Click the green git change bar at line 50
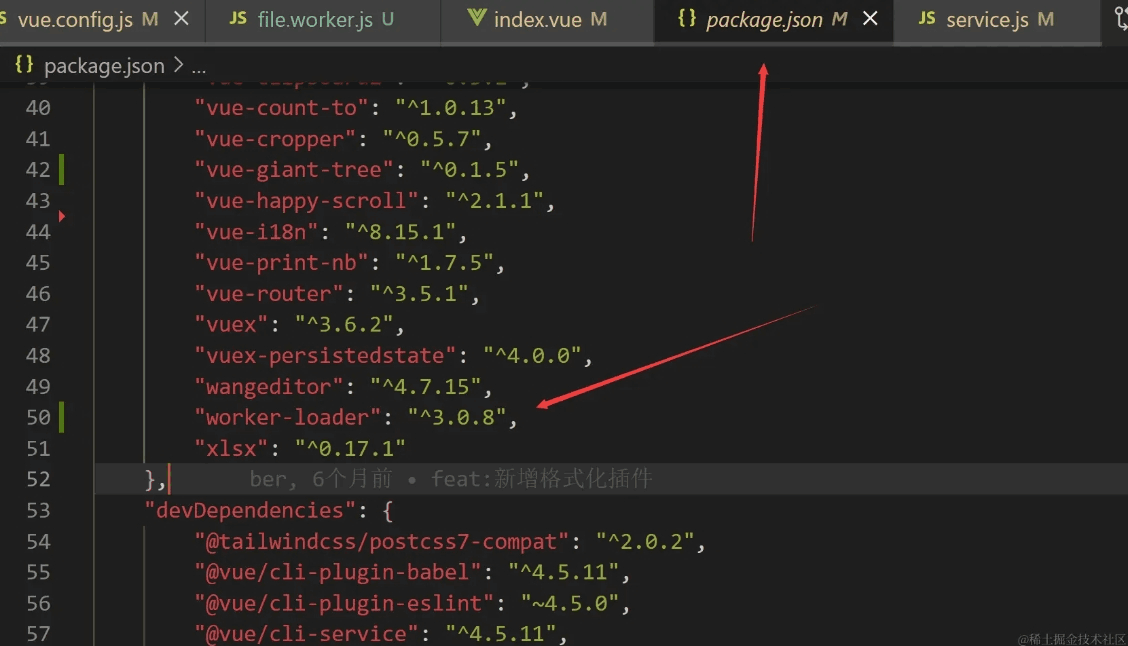The height and width of the screenshot is (646, 1128). pyautogui.click(x=62, y=417)
